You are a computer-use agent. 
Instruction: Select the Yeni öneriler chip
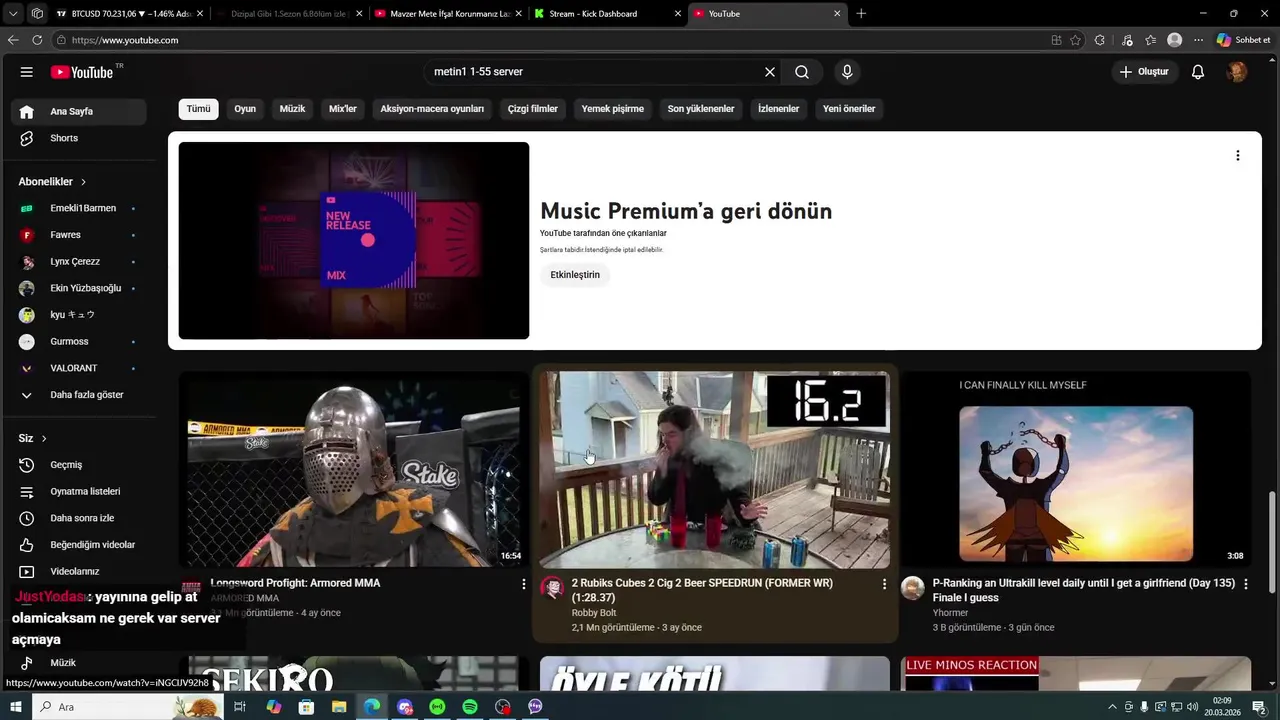coord(849,109)
